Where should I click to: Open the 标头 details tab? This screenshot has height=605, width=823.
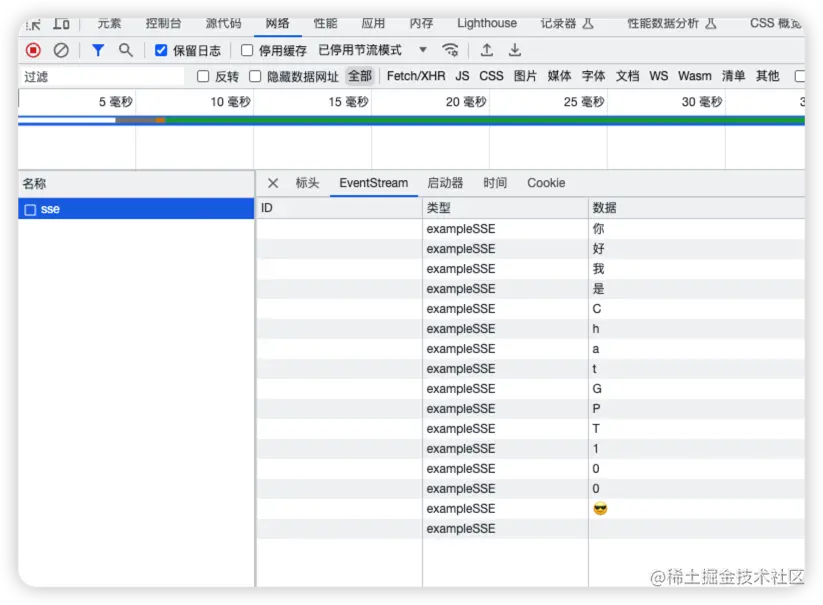(x=308, y=183)
